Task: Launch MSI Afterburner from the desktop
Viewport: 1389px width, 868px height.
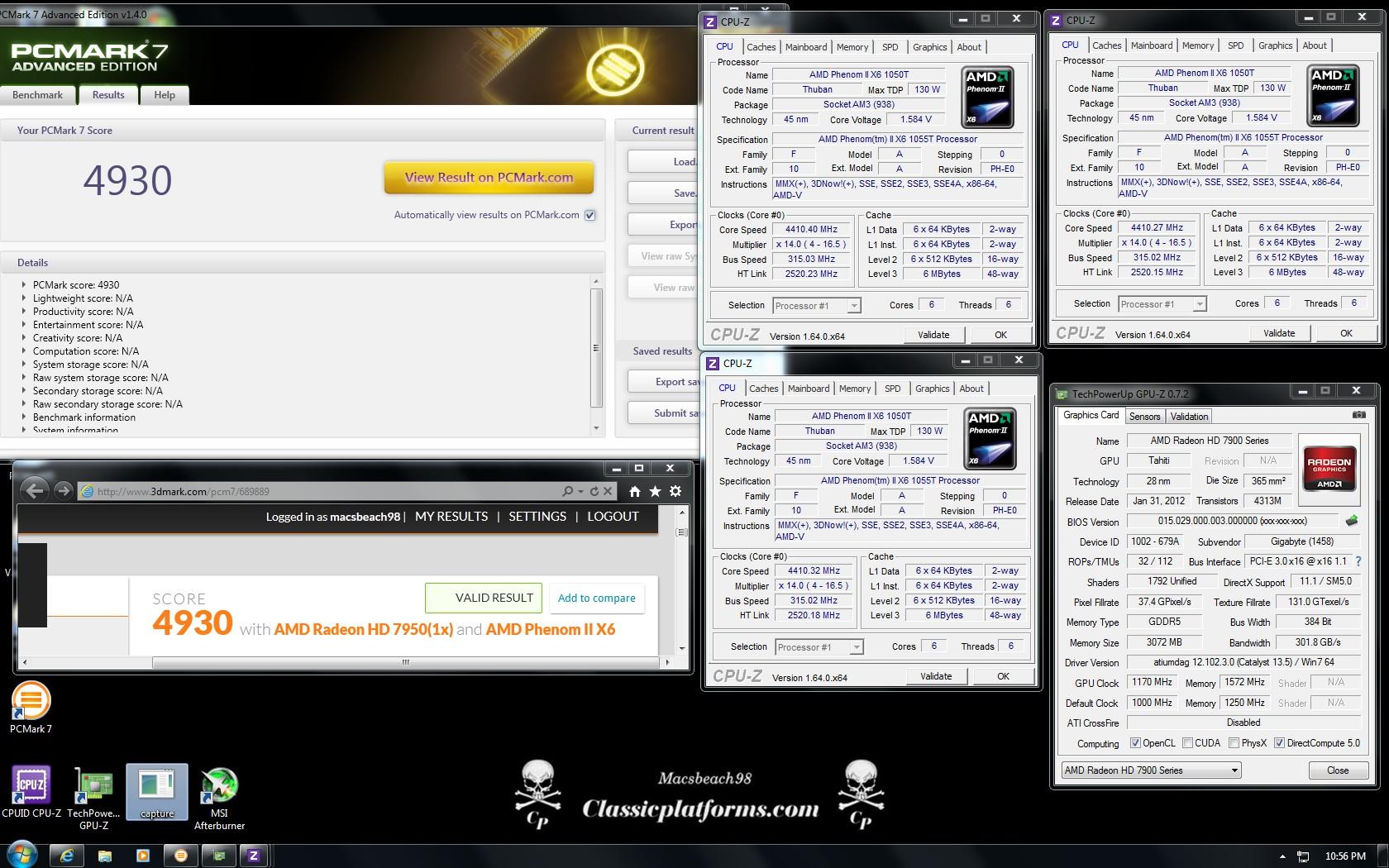Action: click(219, 798)
